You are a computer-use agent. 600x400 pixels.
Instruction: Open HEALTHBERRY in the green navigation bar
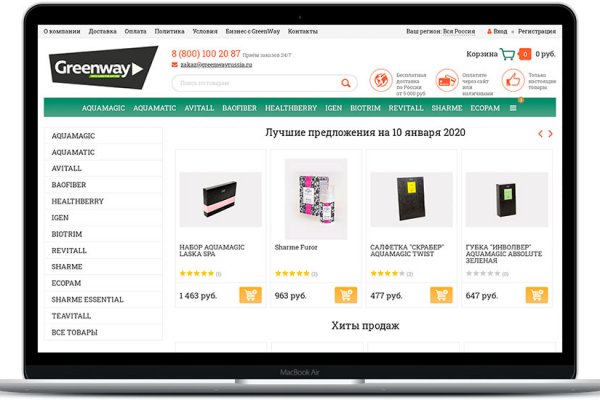point(291,108)
